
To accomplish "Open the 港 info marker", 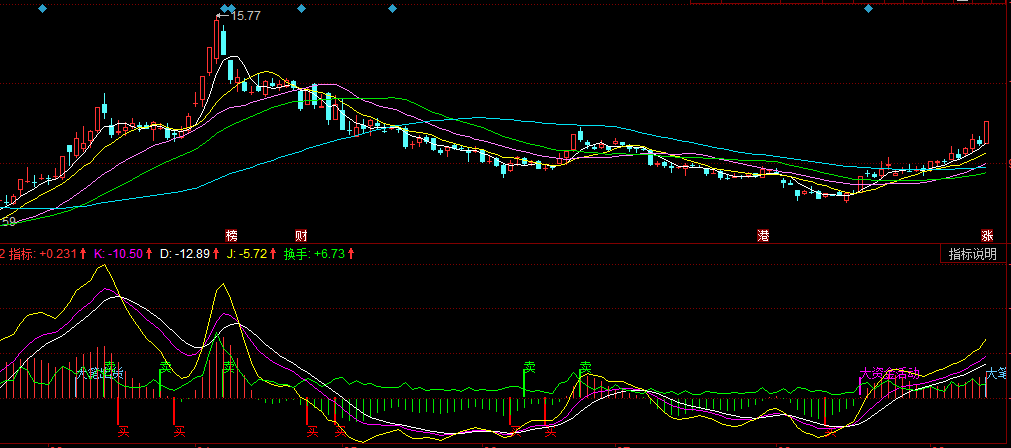I will 763,236.
